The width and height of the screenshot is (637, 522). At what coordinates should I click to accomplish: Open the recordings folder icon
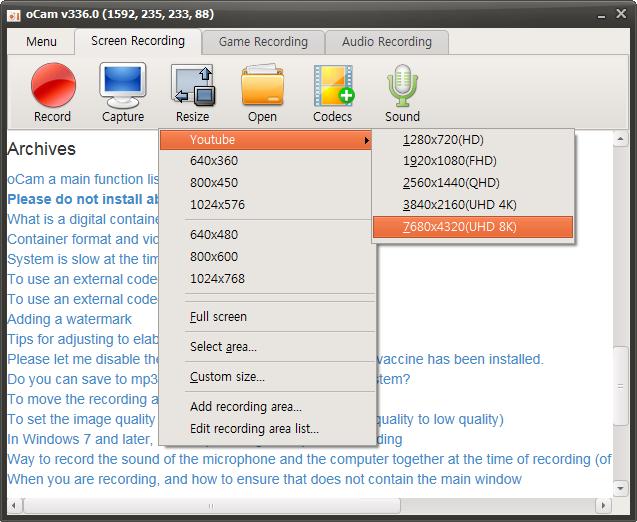[262, 85]
